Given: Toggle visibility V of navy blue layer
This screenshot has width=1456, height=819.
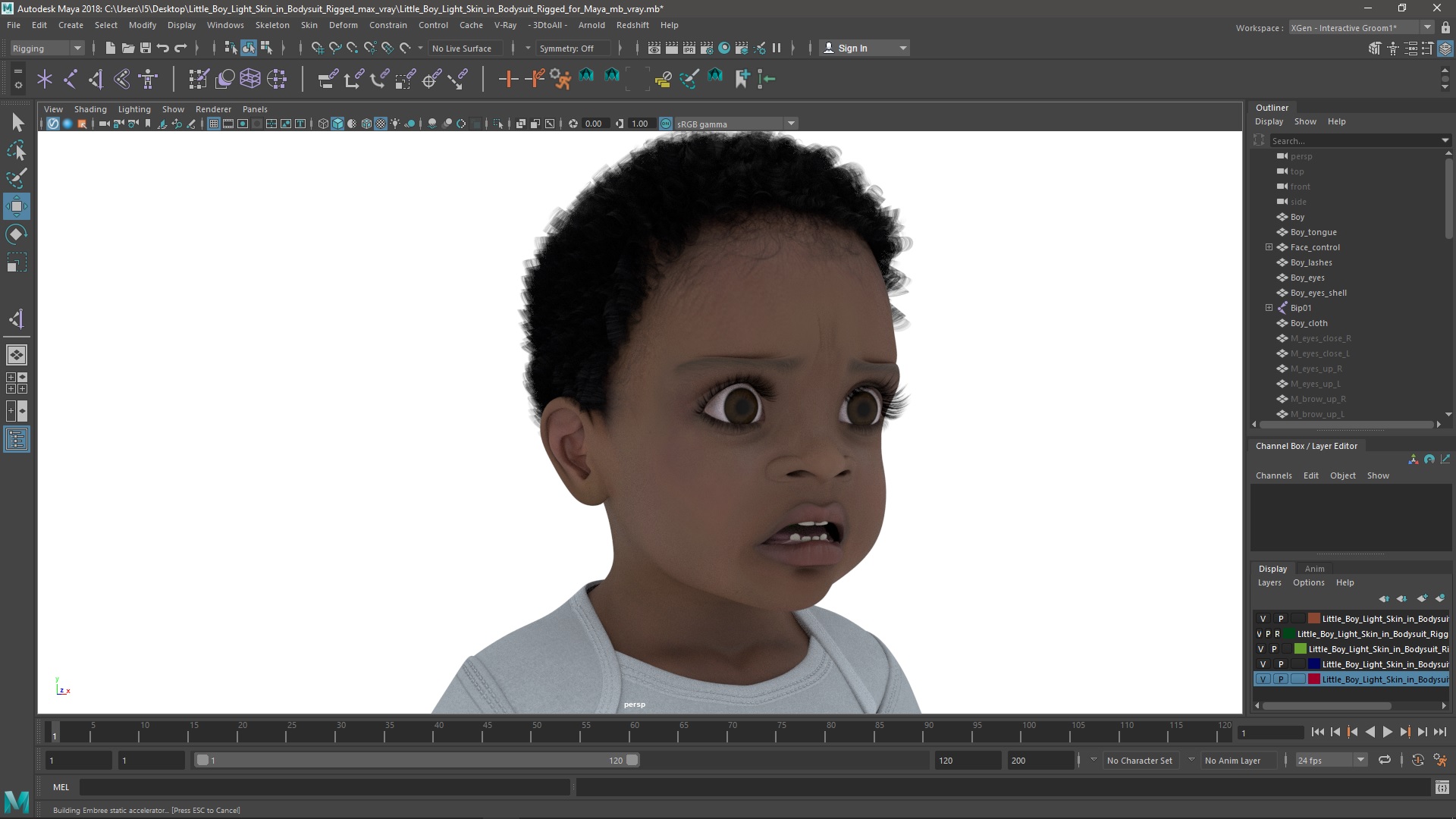Looking at the screenshot, I should [1263, 664].
